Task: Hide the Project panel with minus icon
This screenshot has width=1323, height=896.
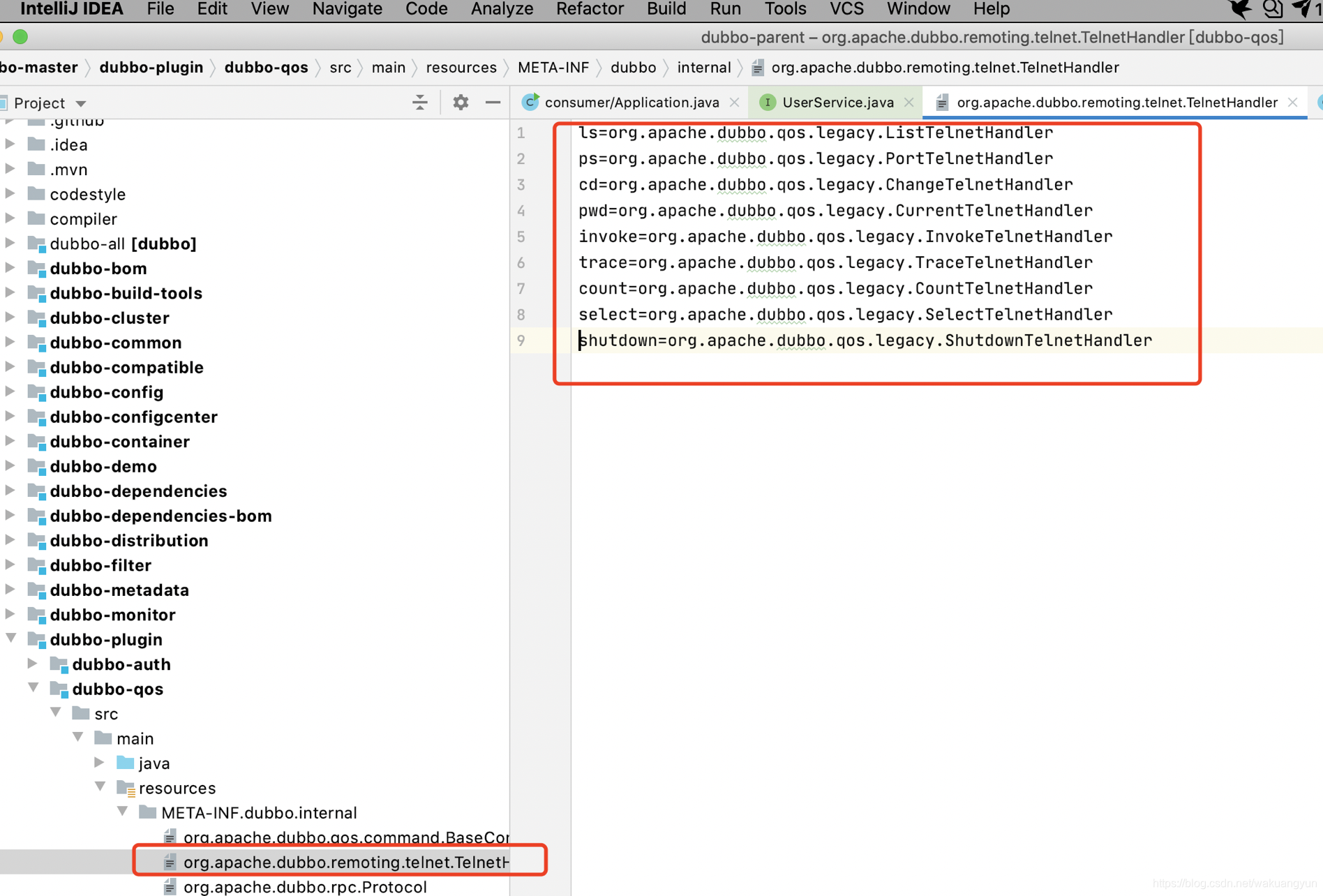Action: tap(493, 103)
